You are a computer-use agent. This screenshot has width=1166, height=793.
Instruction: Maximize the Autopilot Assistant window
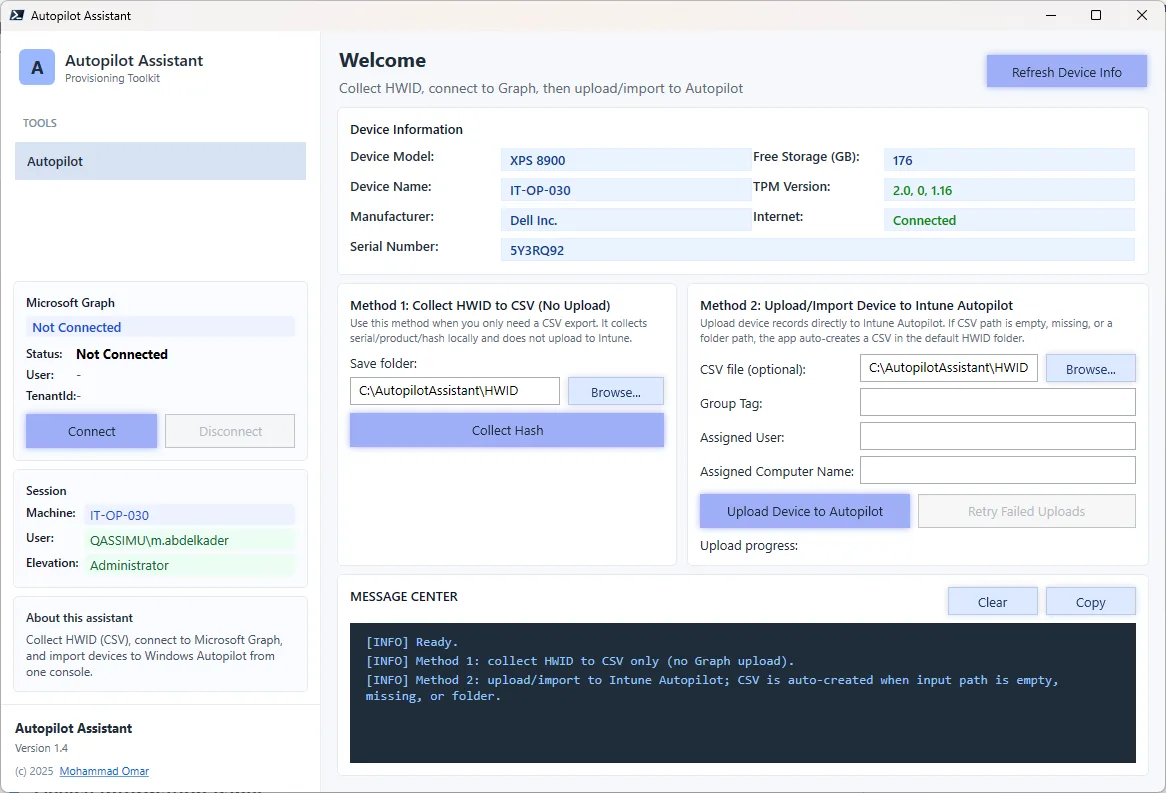(1096, 15)
